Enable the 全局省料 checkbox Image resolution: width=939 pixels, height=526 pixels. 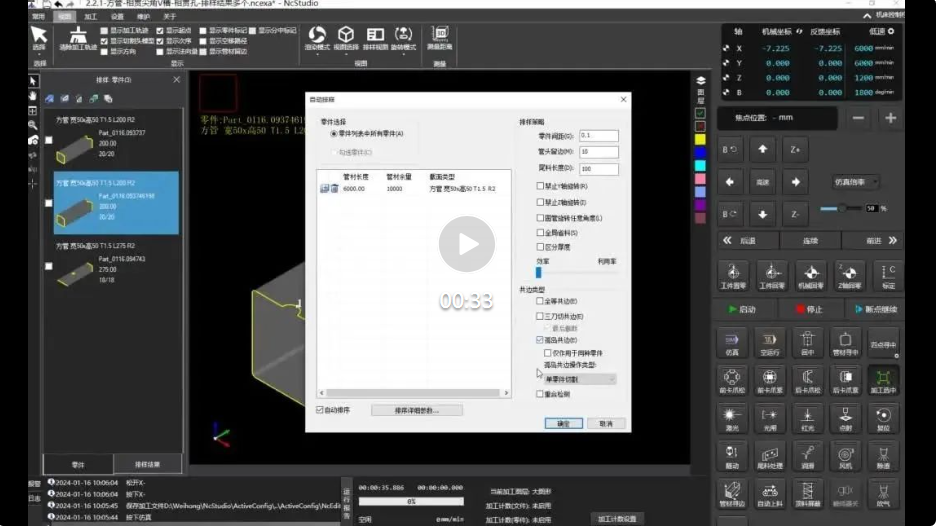pos(541,233)
